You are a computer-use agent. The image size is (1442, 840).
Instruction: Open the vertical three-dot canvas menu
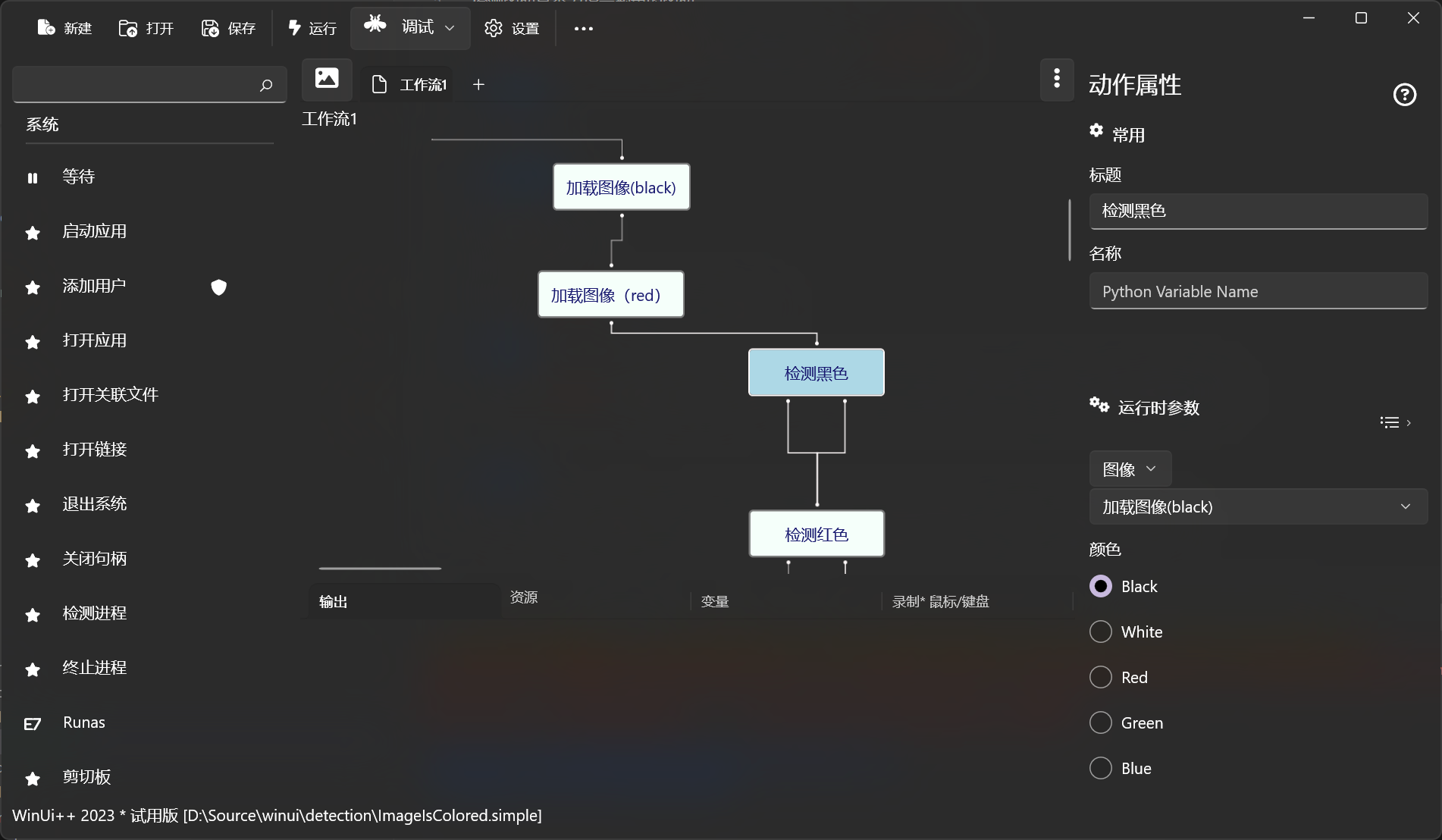click(x=1057, y=78)
